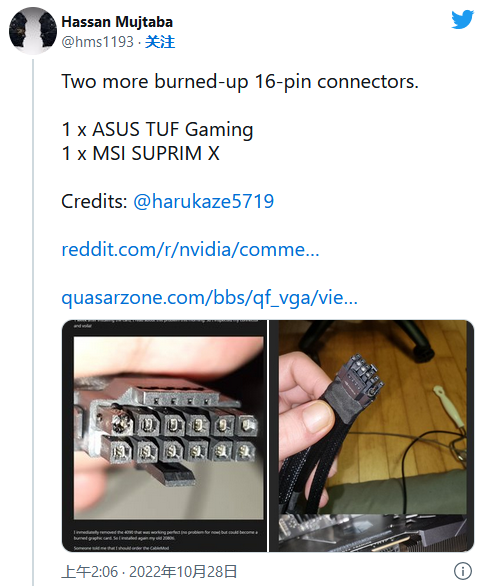Open the tweet info circle icon
This screenshot has width=489, height=586.
462,571
